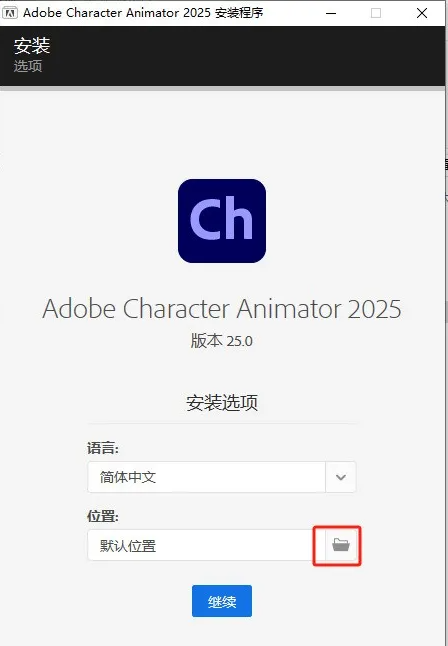Close the installer window

[422, 13]
